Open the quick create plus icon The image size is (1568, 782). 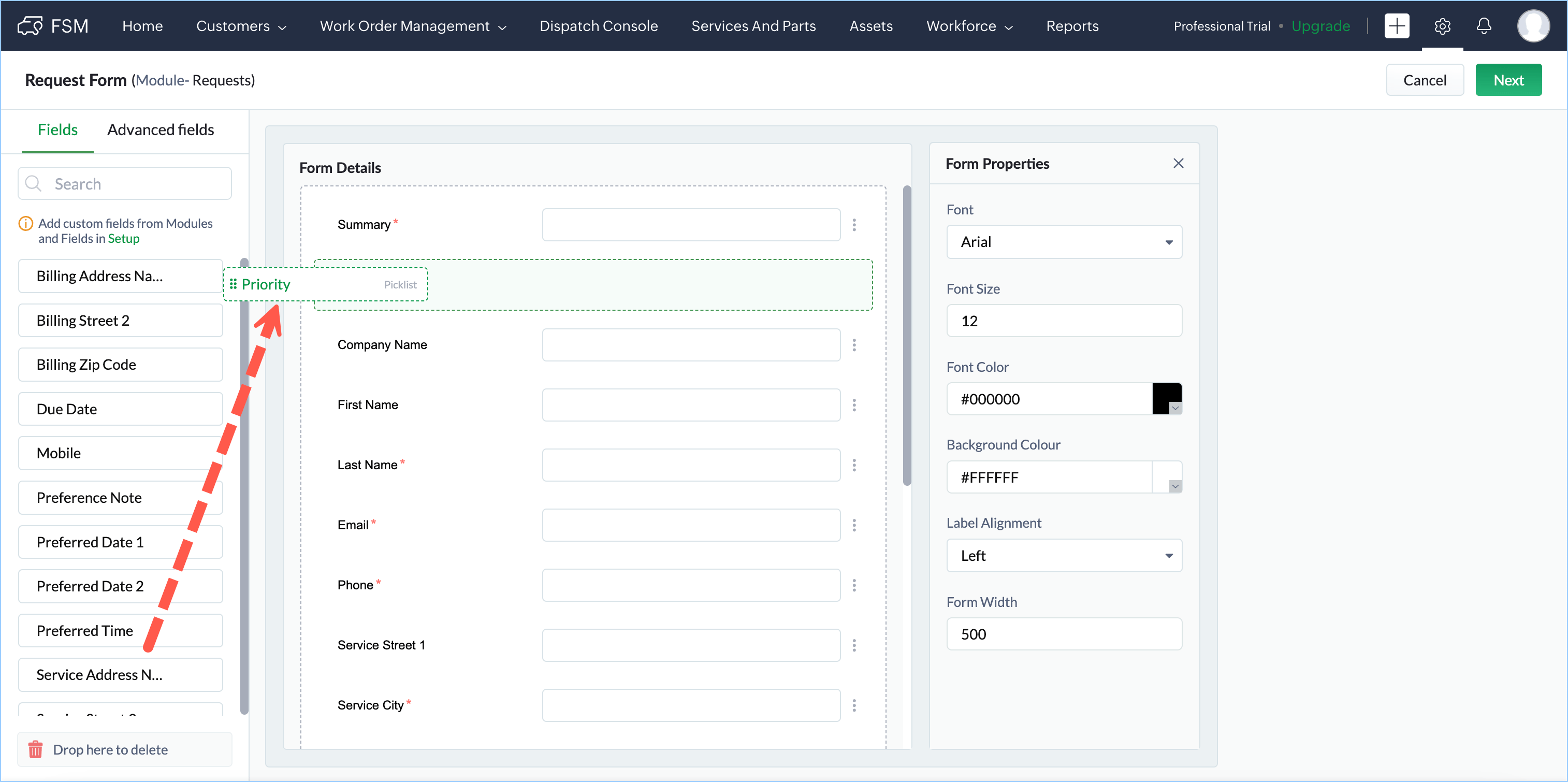1397,25
